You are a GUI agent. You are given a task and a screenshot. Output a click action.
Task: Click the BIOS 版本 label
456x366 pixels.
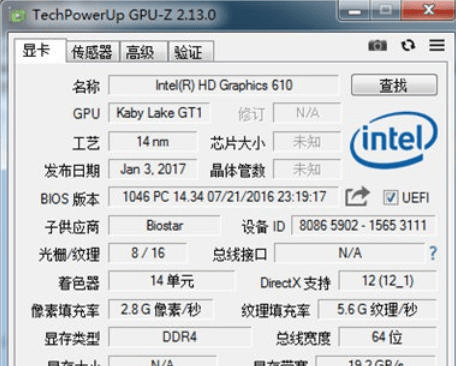point(70,199)
